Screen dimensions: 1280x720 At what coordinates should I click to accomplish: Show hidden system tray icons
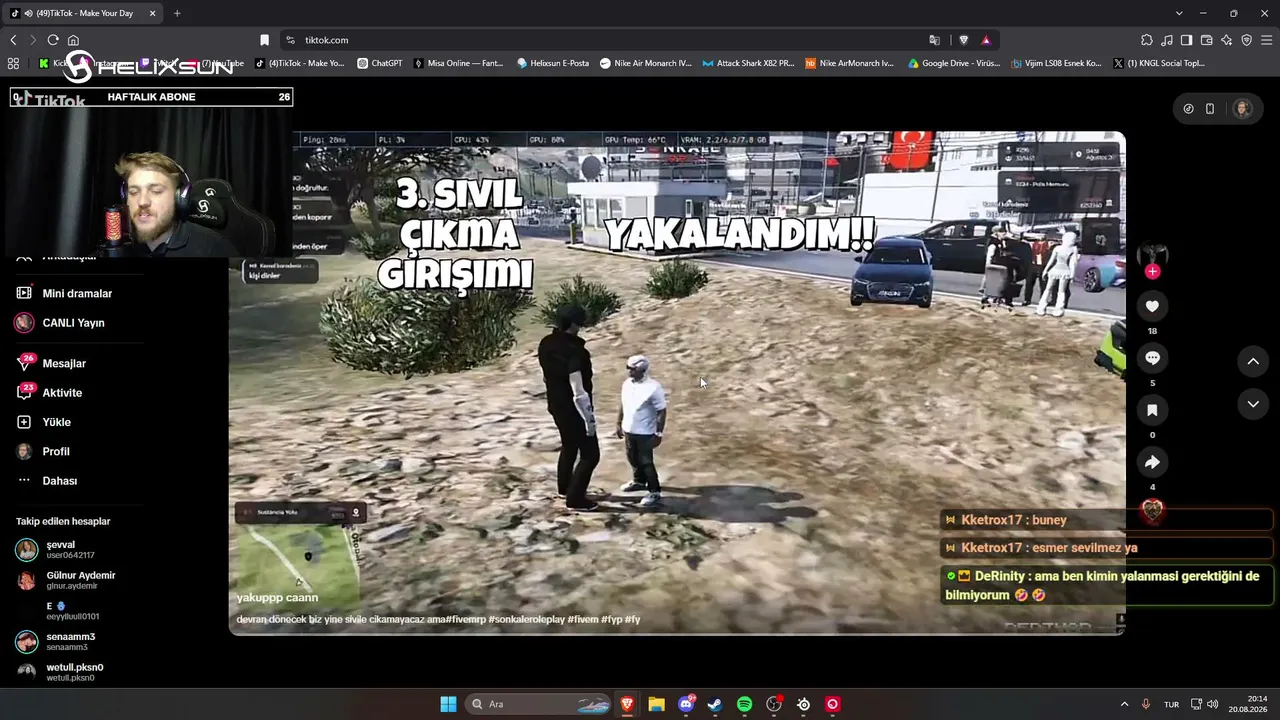pyautogui.click(x=1124, y=704)
